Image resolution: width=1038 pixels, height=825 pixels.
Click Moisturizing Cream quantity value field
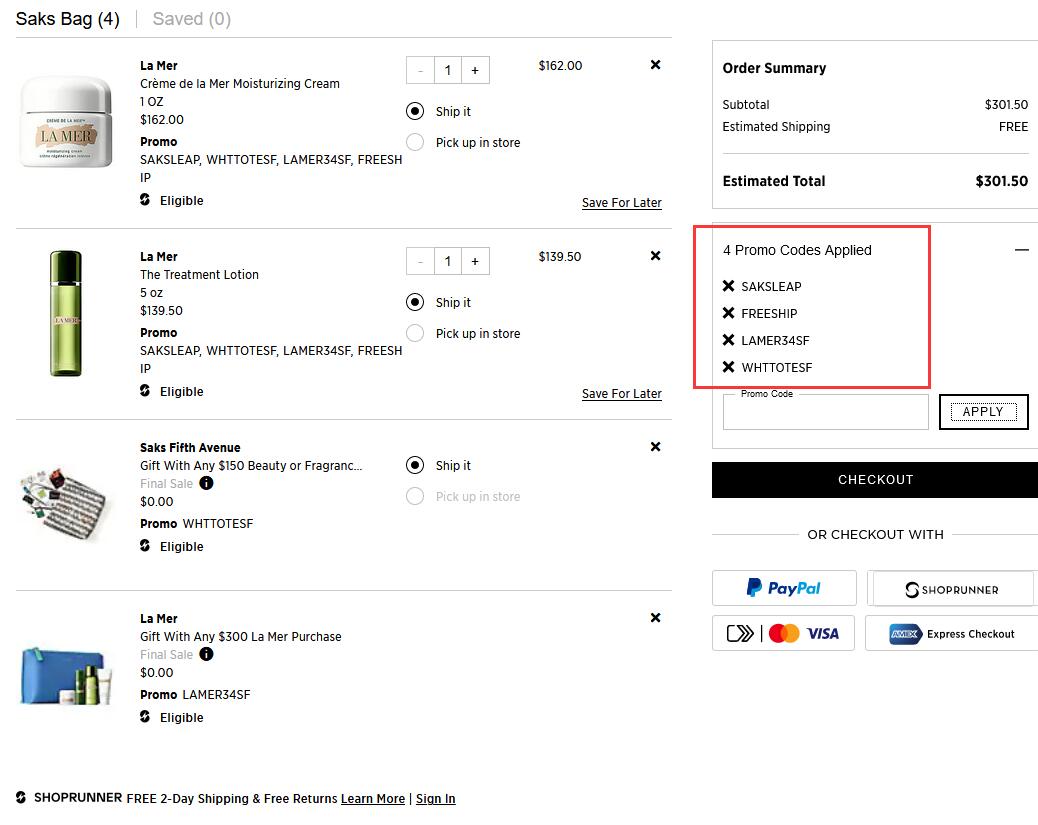point(448,70)
